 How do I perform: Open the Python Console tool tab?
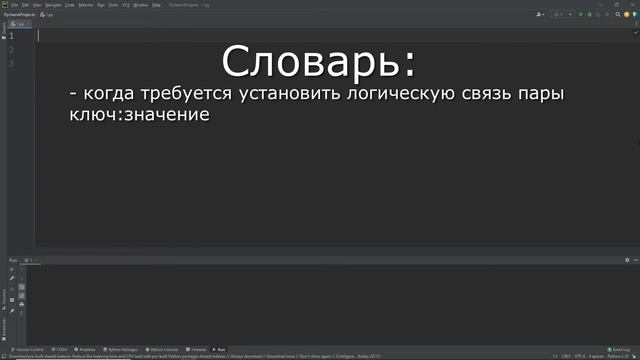pos(162,350)
